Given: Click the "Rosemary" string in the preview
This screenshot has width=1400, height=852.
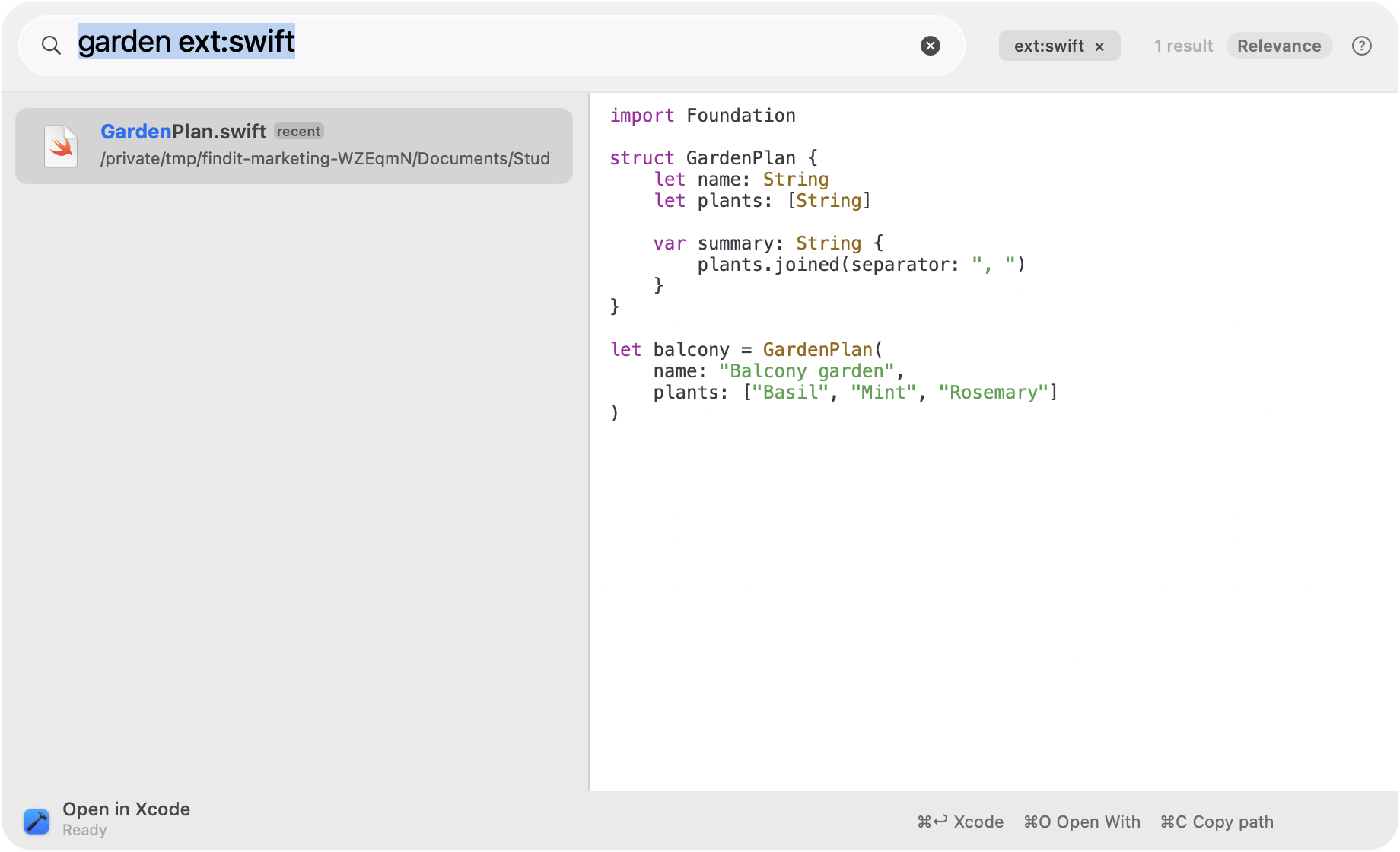Looking at the screenshot, I should click(x=994, y=393).
